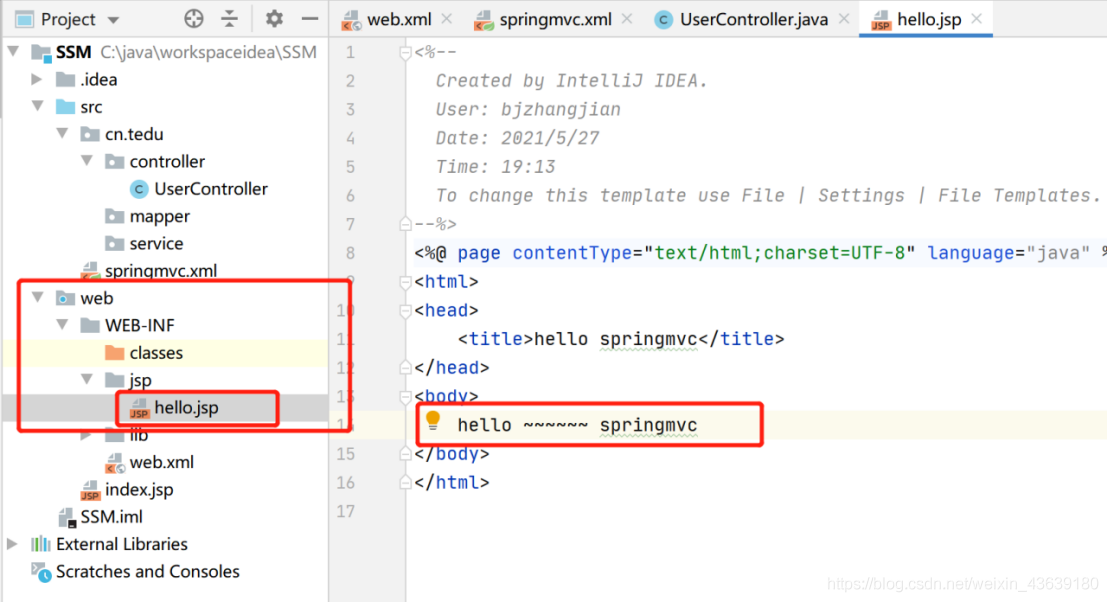Open Project panel settings gear
Screen dimensions: 1108x602
tap(274, 19)
